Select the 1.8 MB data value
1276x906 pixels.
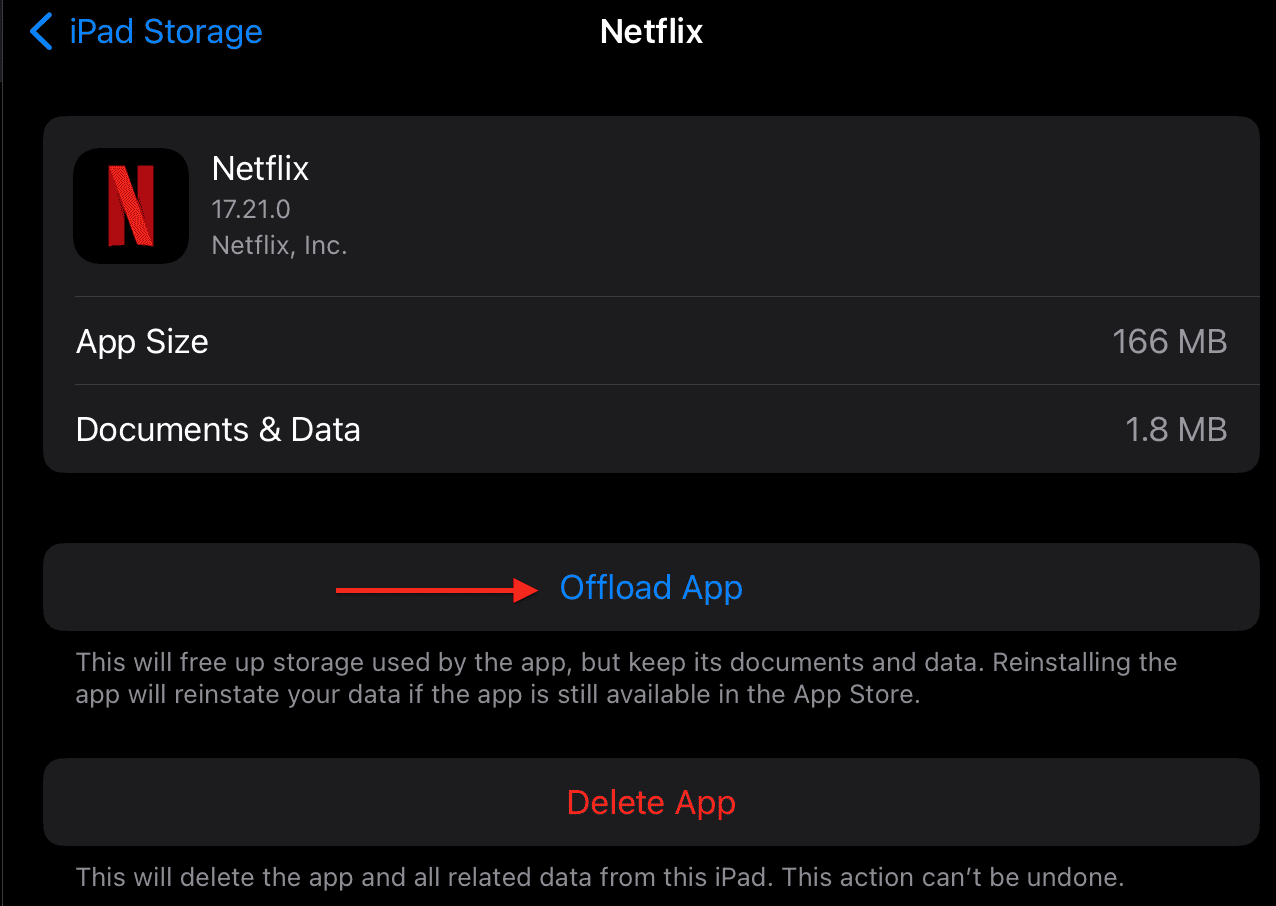[x=1176, y=430]
